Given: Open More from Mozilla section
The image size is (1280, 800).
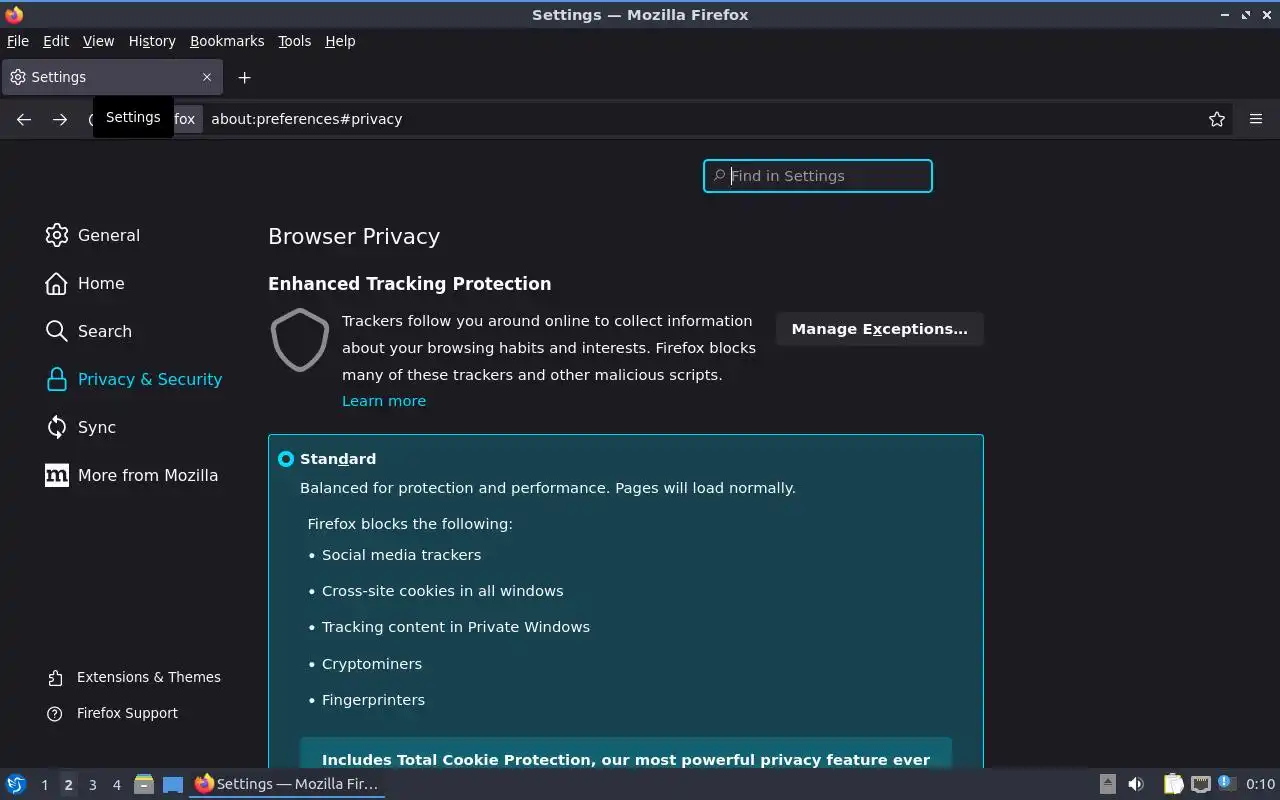Looking at the screenshot, I should pos(131,475).
